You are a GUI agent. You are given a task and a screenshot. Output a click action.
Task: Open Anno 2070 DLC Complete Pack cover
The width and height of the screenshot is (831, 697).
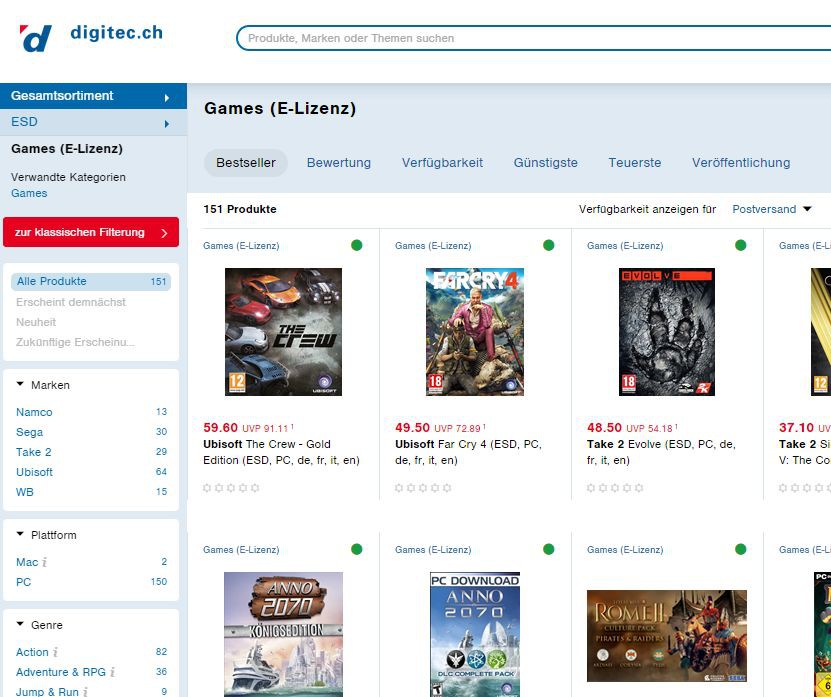click(x=475, y=634)
